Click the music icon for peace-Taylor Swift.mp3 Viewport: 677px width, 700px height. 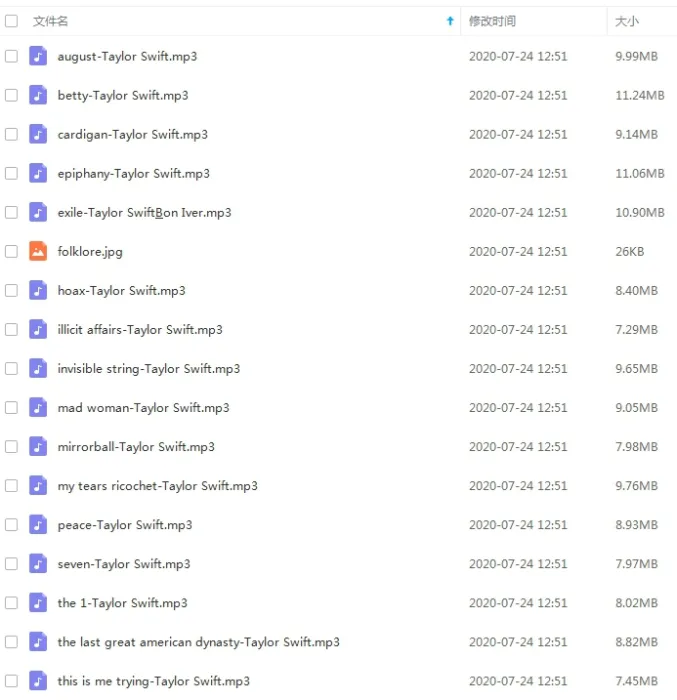click(38, 525)
